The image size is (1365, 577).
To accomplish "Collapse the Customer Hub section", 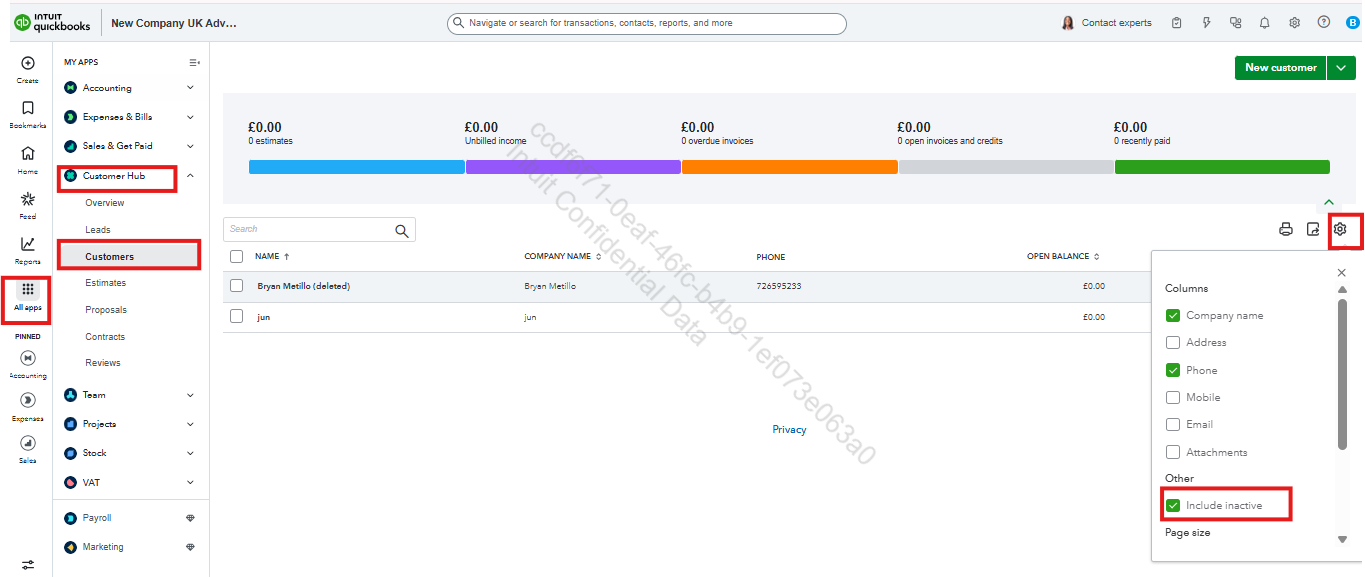I will (190, 176).
